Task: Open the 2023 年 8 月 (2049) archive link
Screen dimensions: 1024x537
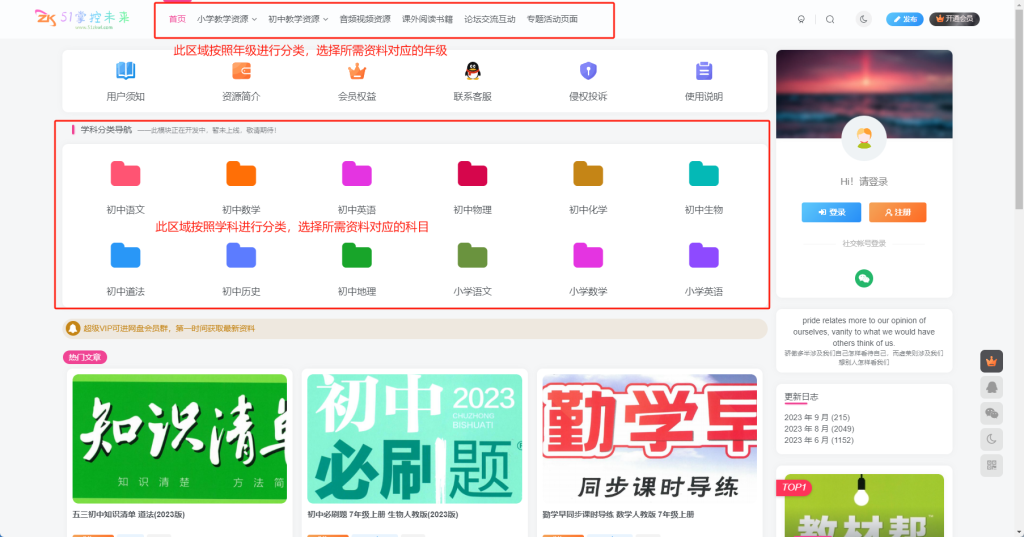Action: 819,429
